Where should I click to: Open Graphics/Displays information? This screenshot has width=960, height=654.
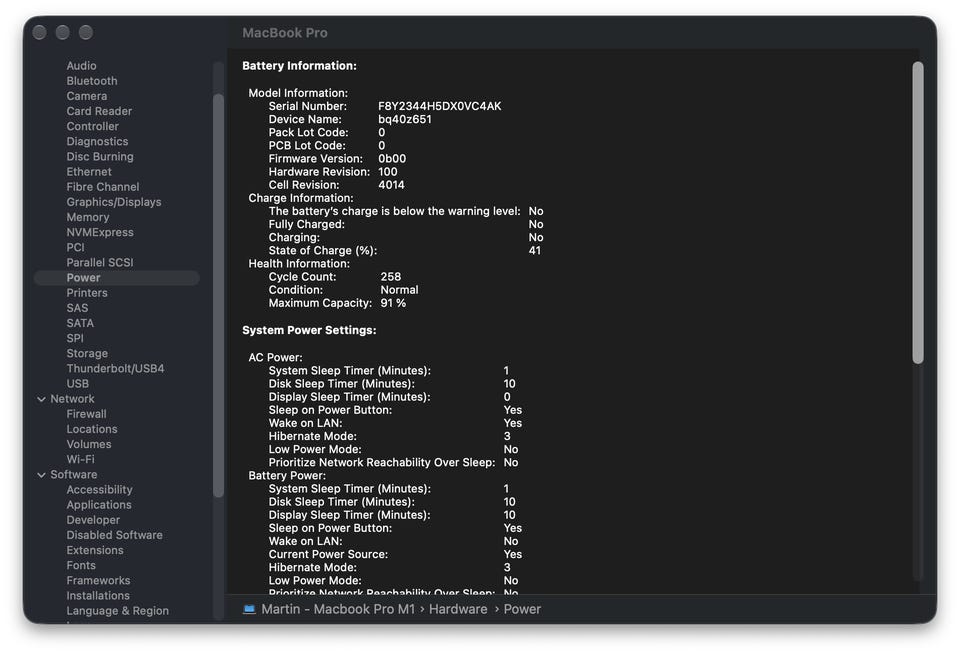click(114, 202)
